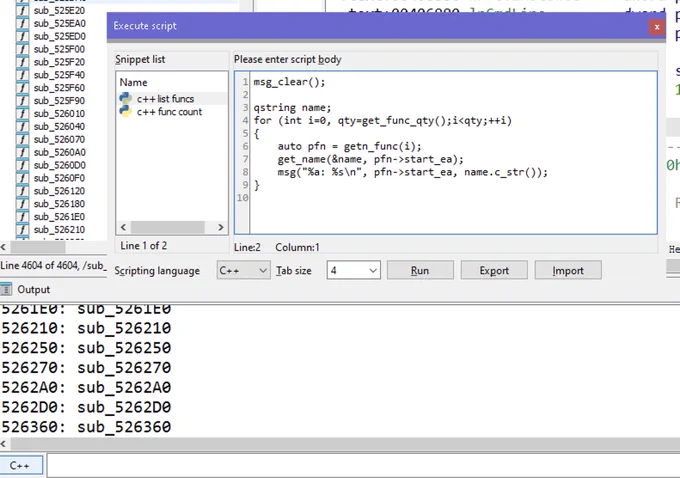Click the Output window icon

(x=6, y=289)
